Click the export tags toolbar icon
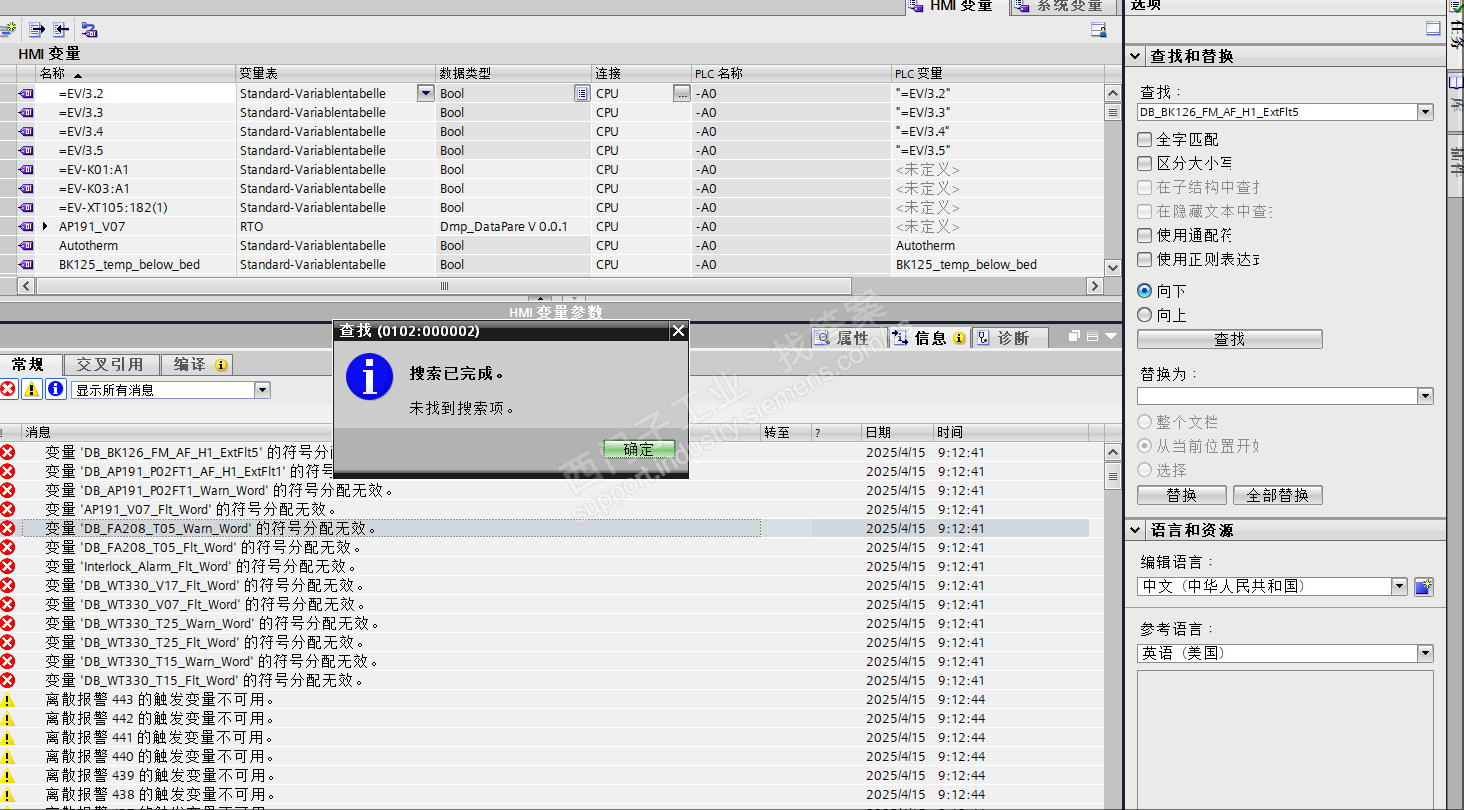The width and height of the screenshot is (1464, 810). click(x=37, y=30)
